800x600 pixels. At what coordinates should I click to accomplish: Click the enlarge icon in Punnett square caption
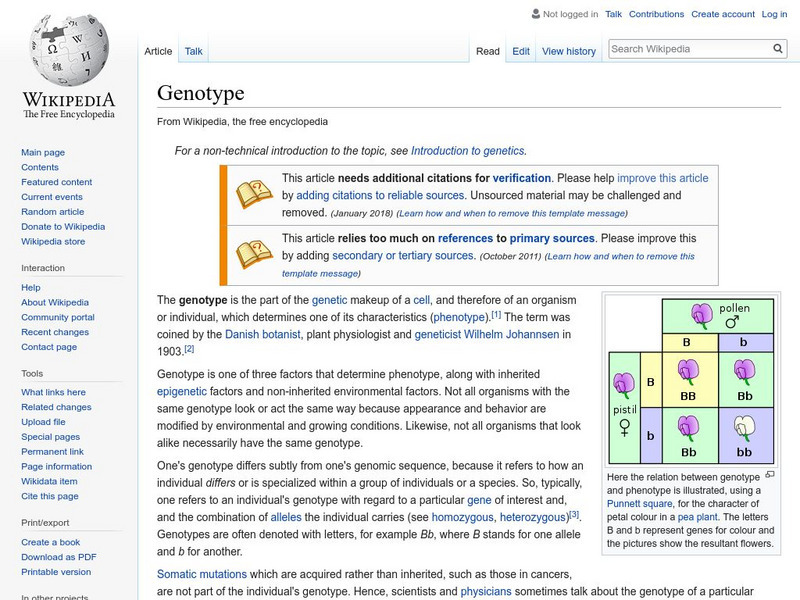click(770, 475)
